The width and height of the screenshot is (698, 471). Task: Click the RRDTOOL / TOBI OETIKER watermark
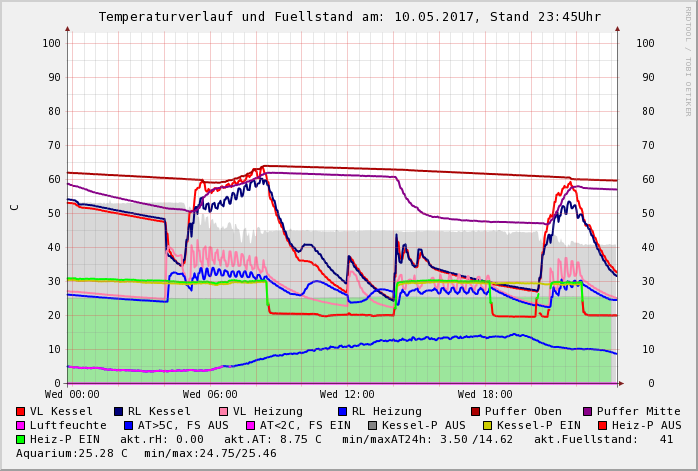[688, 60]
